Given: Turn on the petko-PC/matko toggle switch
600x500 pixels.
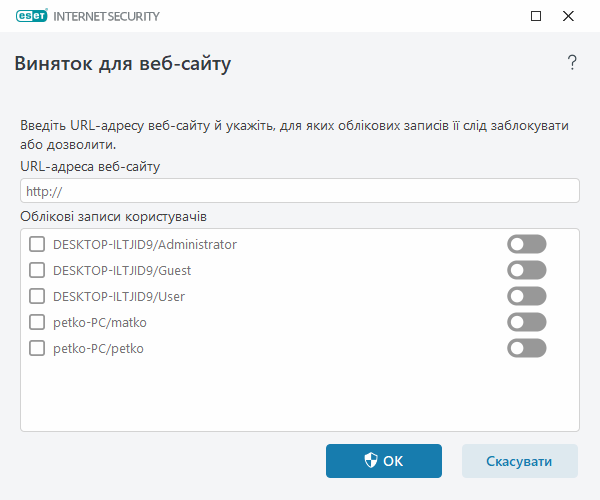Looking at the screenshot, I should 527,322.
